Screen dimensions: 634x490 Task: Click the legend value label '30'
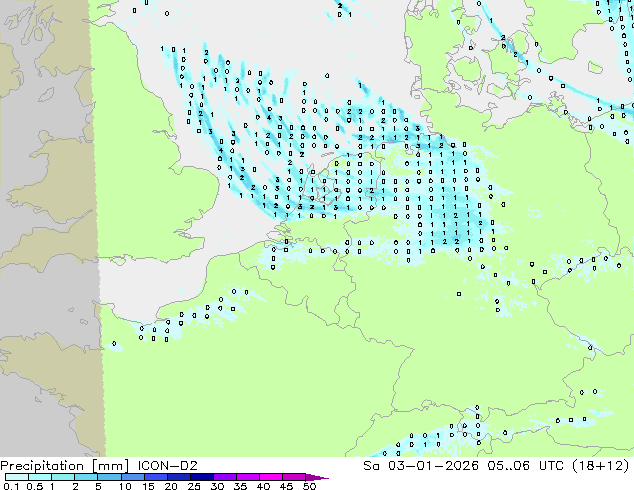[x=217, y=486]
